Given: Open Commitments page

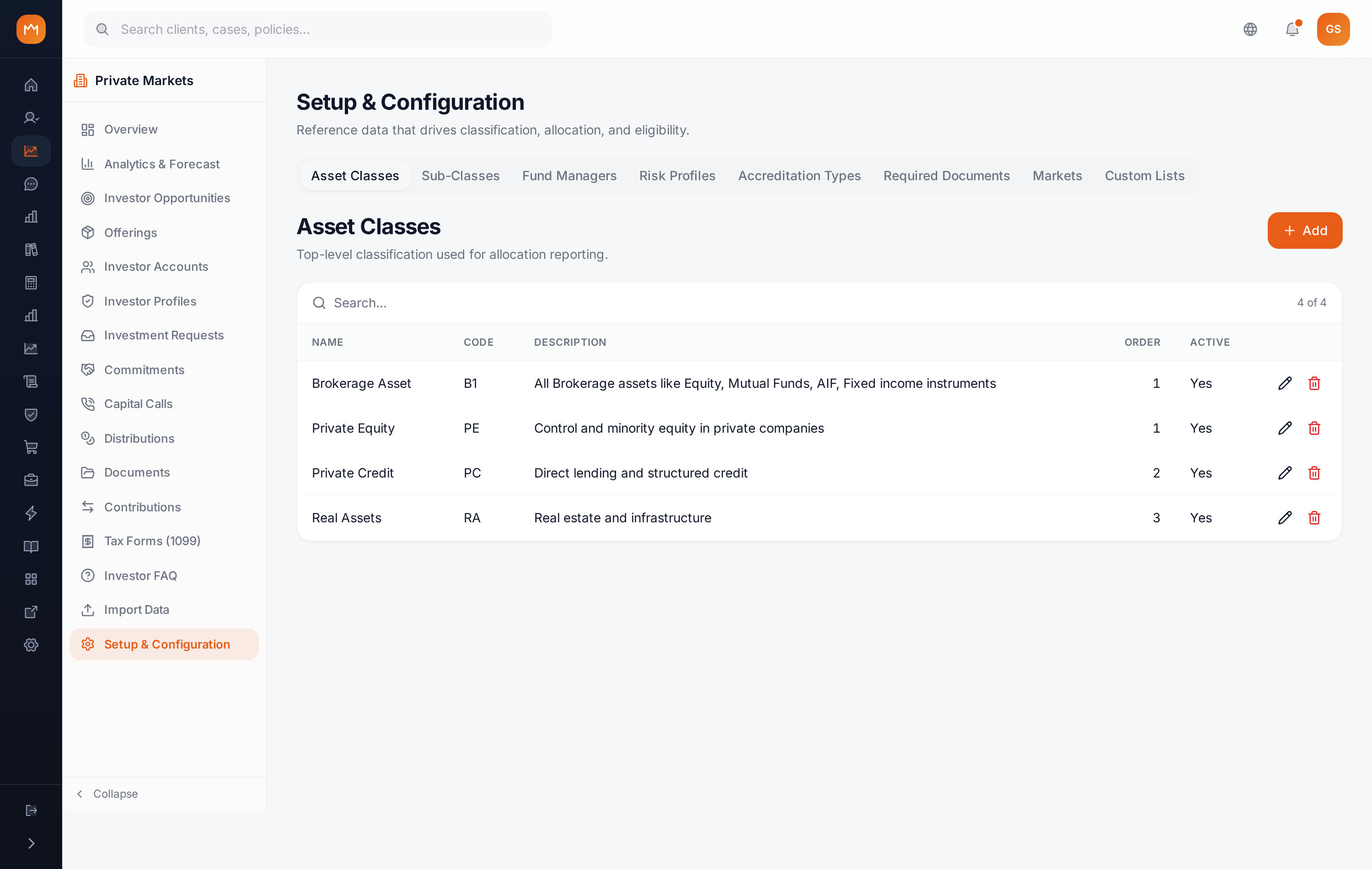Looking at the screenshot, I should (164, 370).
